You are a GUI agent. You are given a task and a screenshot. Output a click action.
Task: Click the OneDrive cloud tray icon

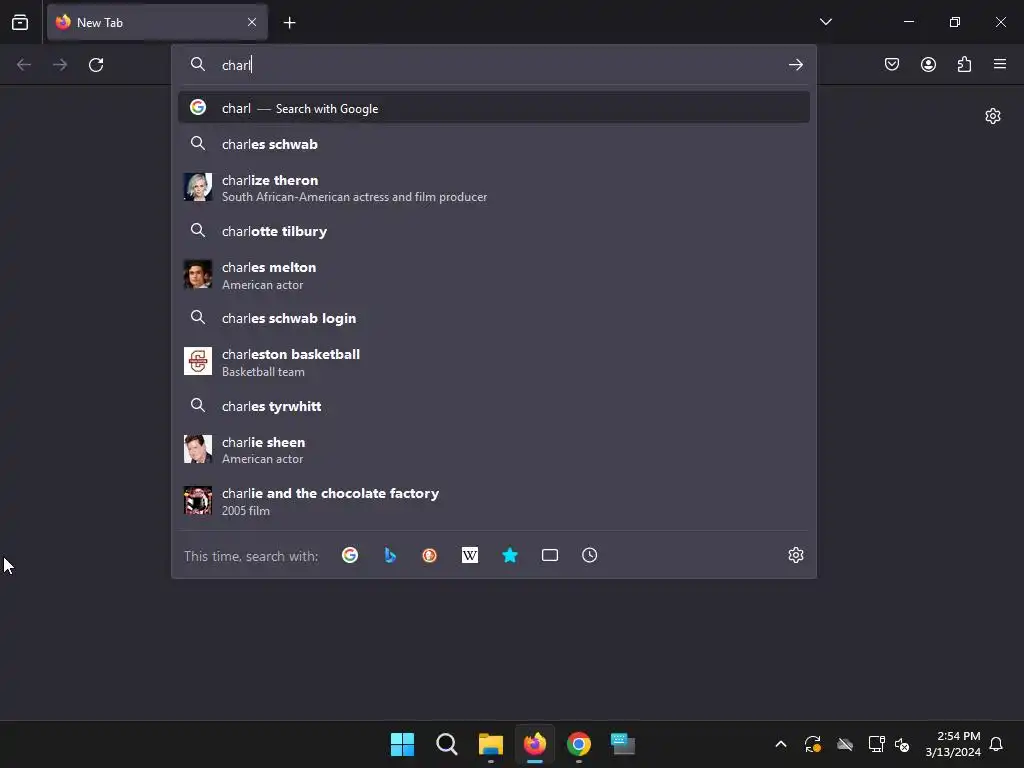[x=845, y=744]
